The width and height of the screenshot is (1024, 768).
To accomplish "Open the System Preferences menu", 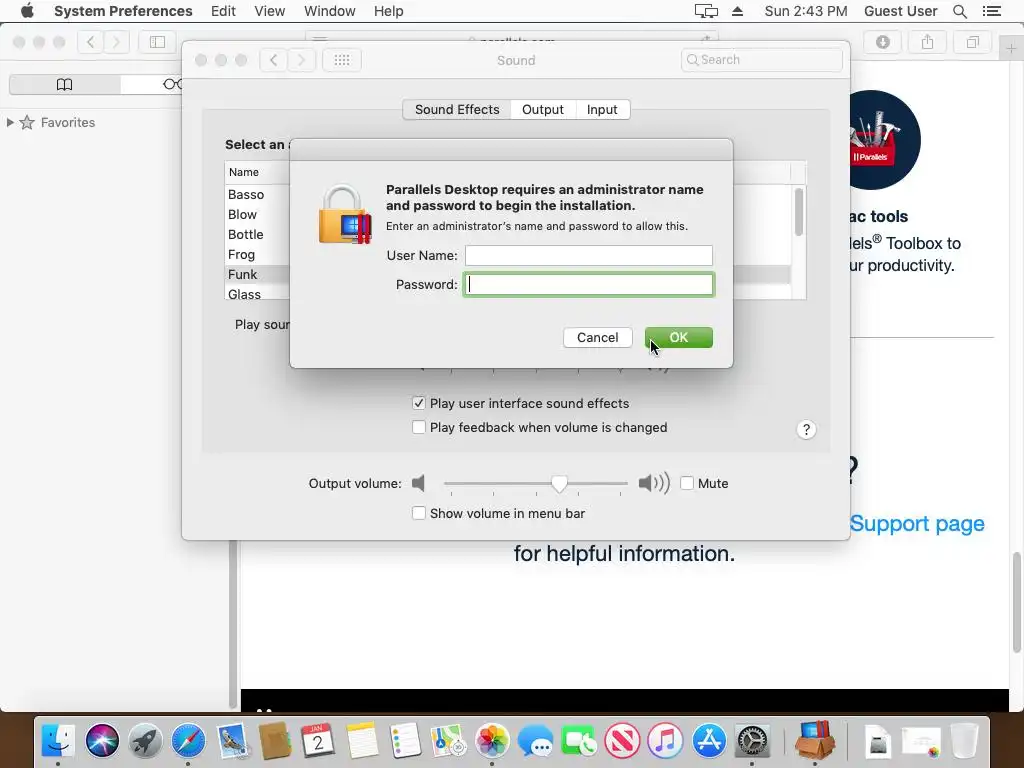I will 123,11.
